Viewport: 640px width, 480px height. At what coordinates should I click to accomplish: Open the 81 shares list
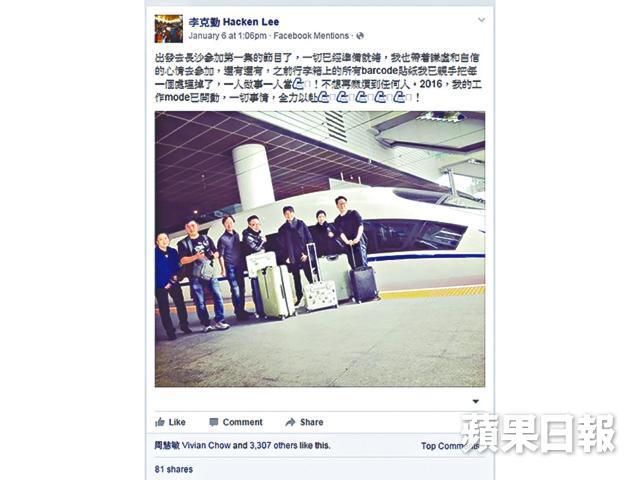pyautogui.click(x=173, y=469)
